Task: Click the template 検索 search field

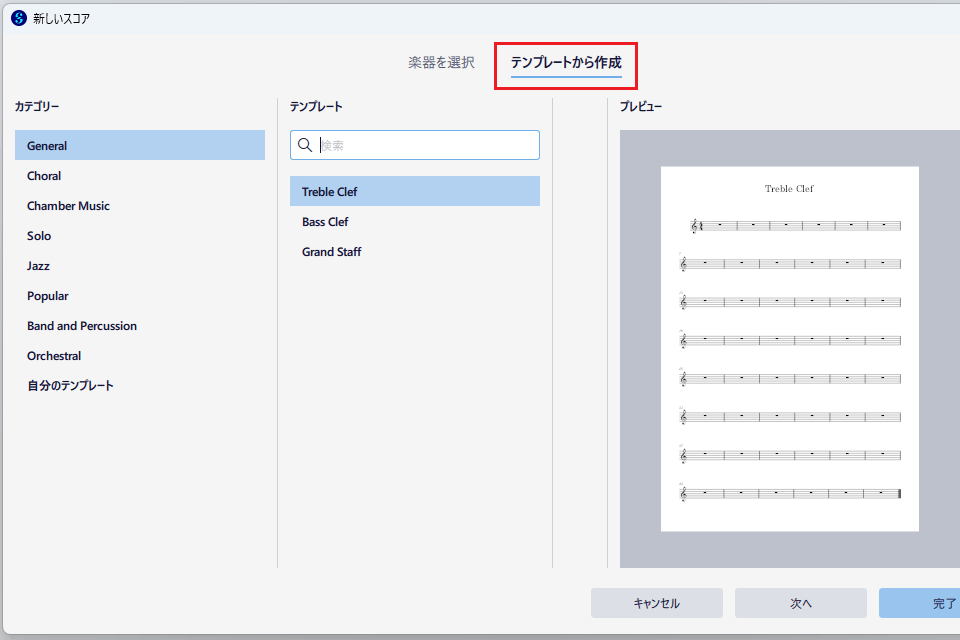Action: pyautogui.click(x=425, y=145)
